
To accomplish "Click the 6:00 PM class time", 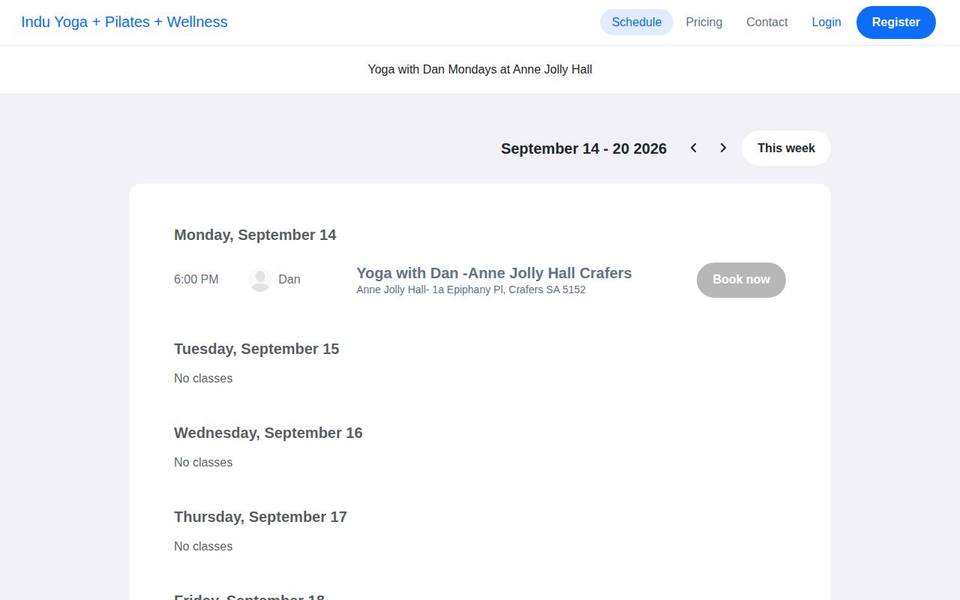I will tap(196, 280).
